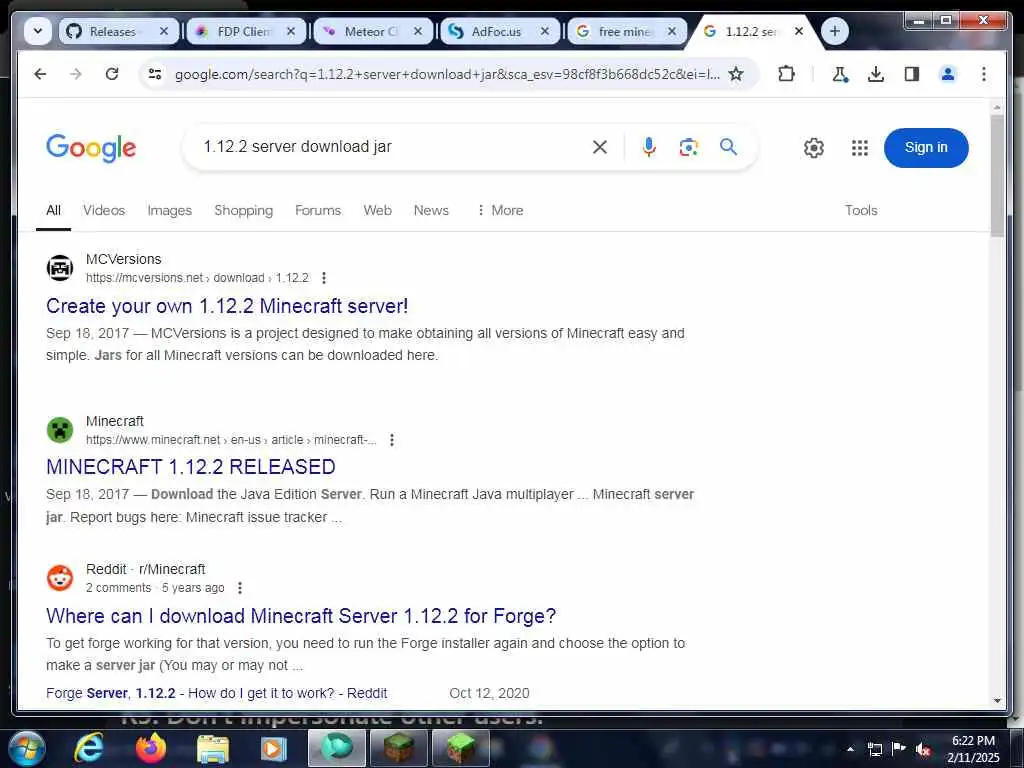
Task: Open the Chrome profile avatar
Action: (948, 74)
